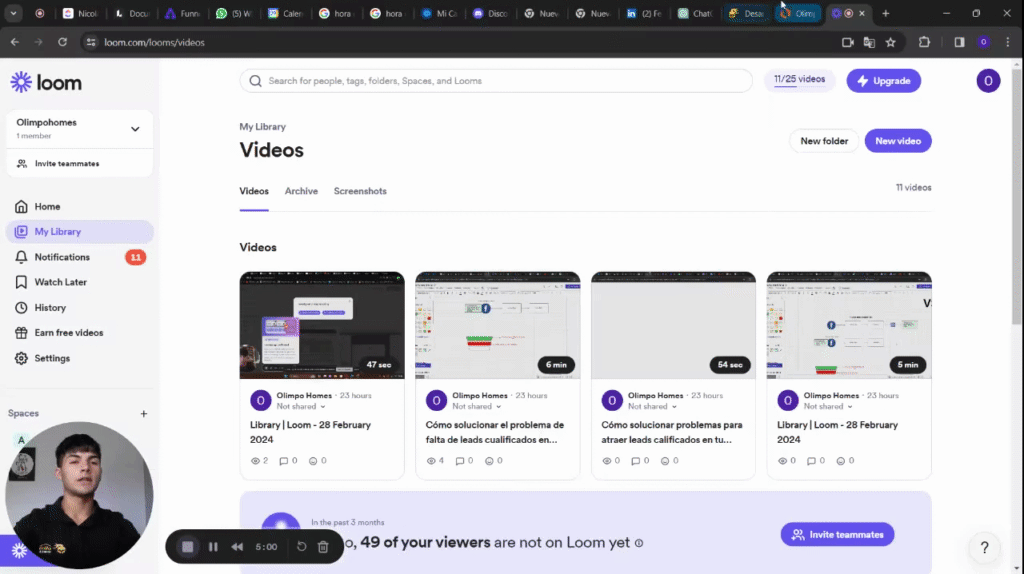This screenshot has width=1024, height=574.
Task: Click the views count on 47 sec video
Action: tap(259, 461)
